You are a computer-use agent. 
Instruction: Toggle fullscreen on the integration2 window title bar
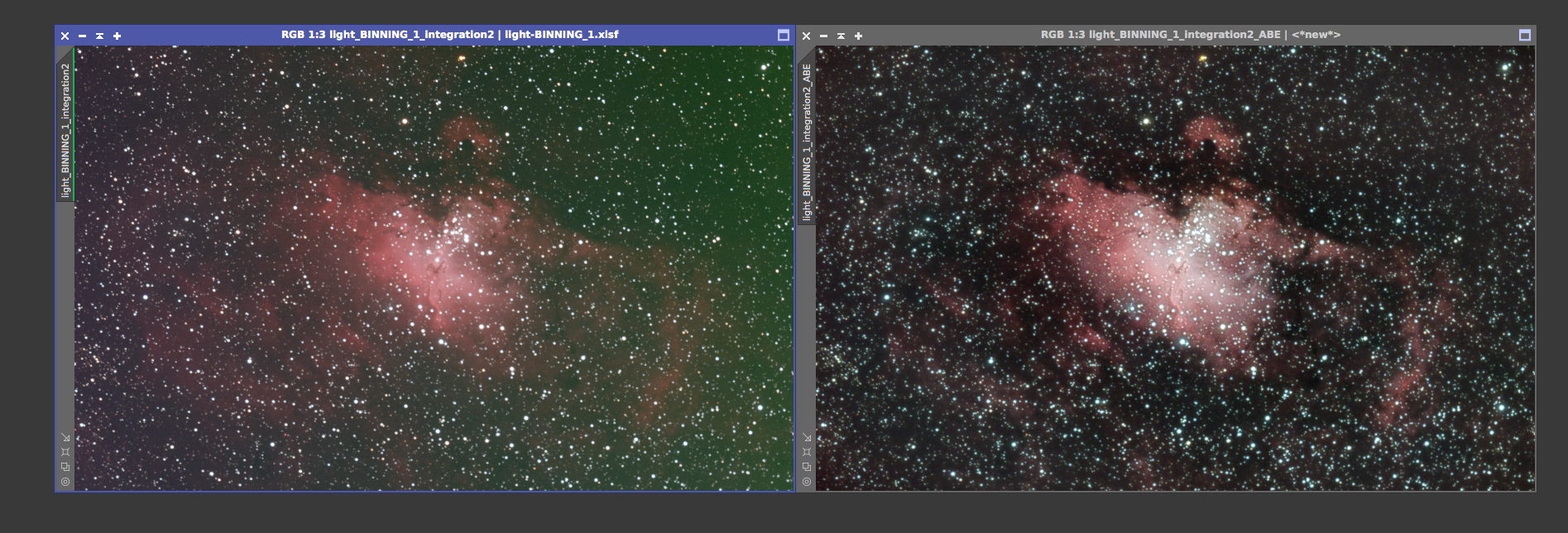(783, 35)
